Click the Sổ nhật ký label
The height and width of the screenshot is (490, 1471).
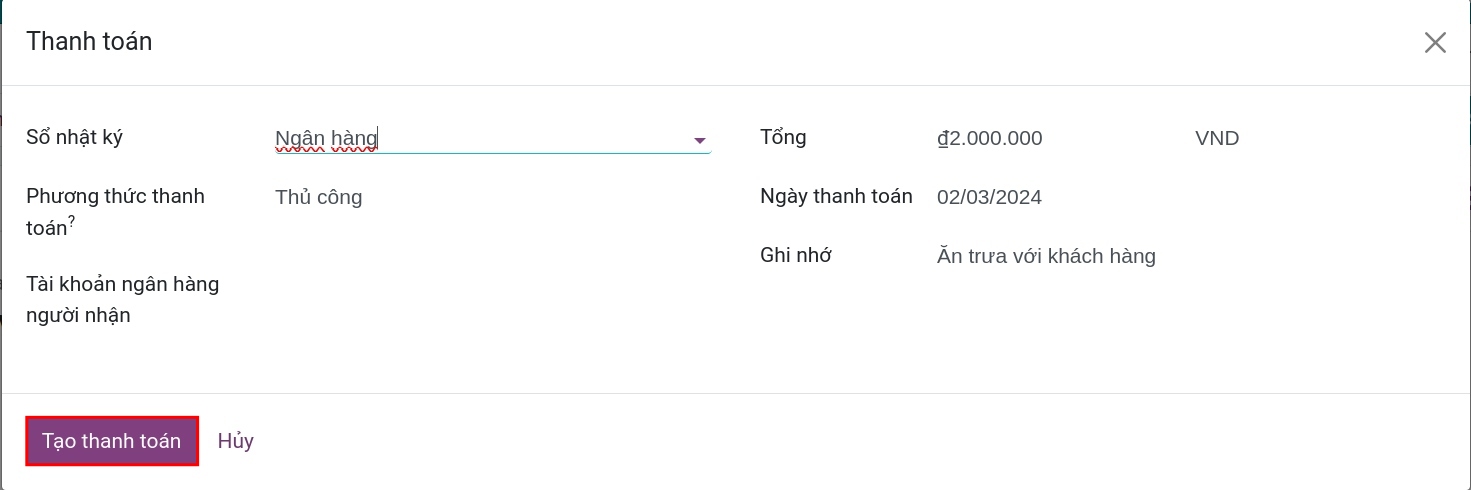click(x=75, y=138)
